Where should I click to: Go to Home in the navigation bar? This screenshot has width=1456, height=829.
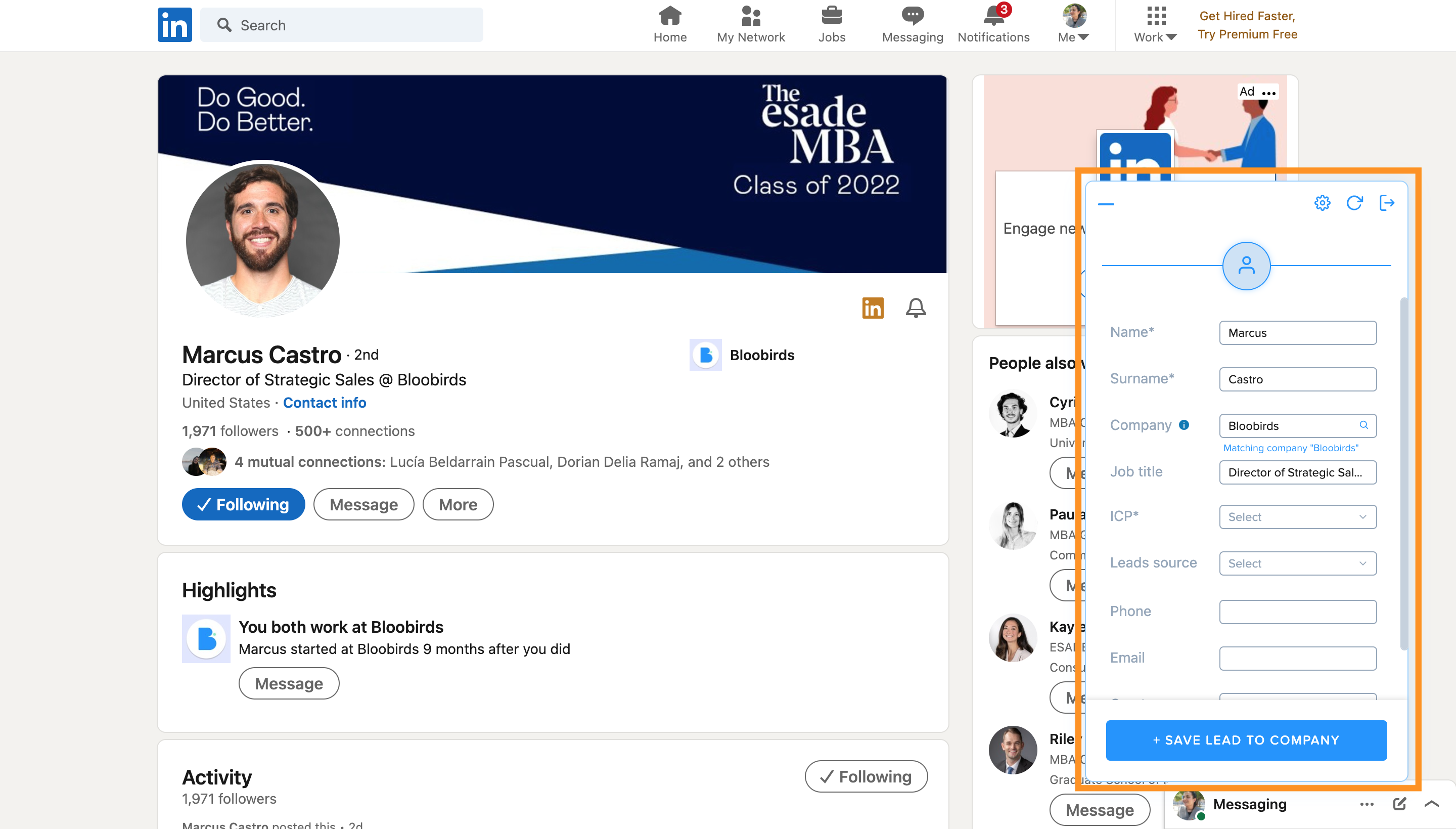pyautogui.click(x=670, y=25)
